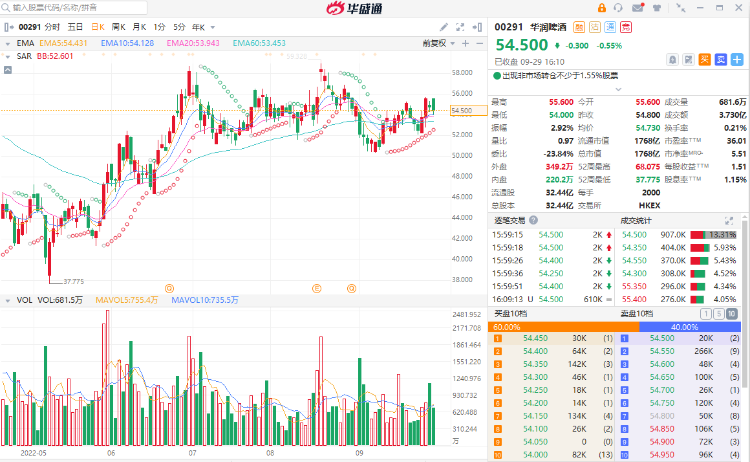The width and height of the screenshot is (750, 462).
Task: Toggle the left panel collapse icon beside 00291
Action: tap(9, 27)
